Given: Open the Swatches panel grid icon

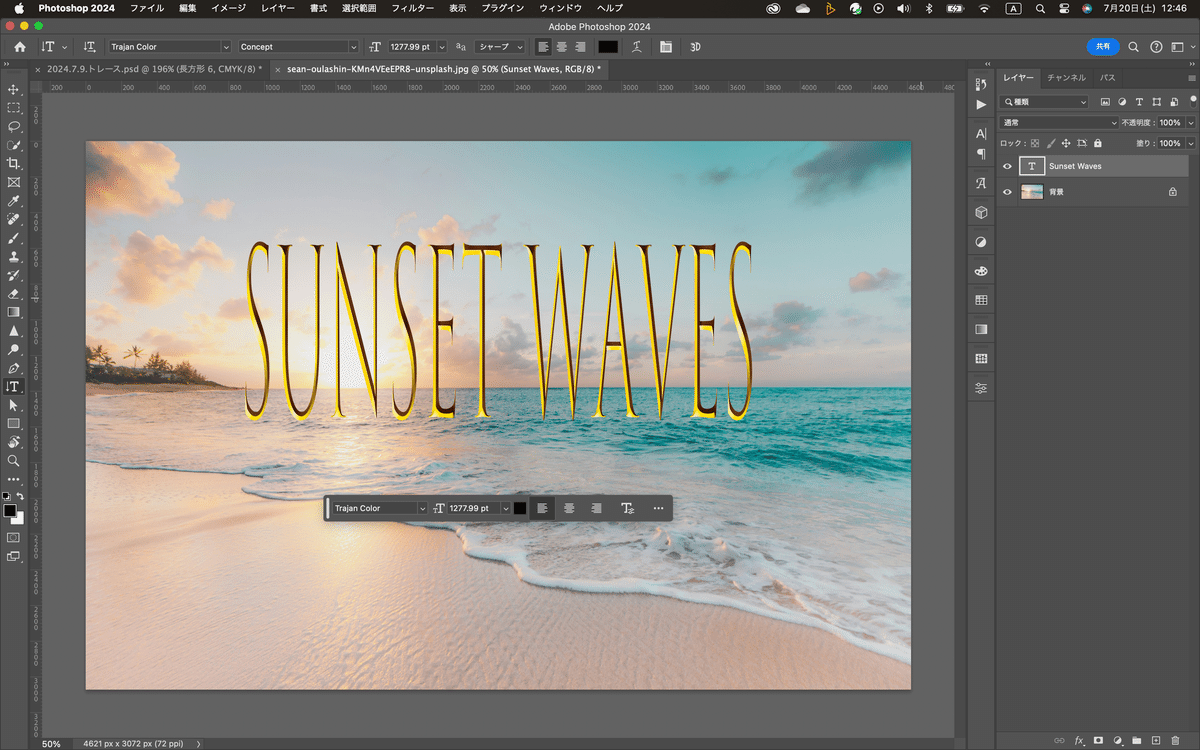Looking at the screenshot, I should (981, 300).
